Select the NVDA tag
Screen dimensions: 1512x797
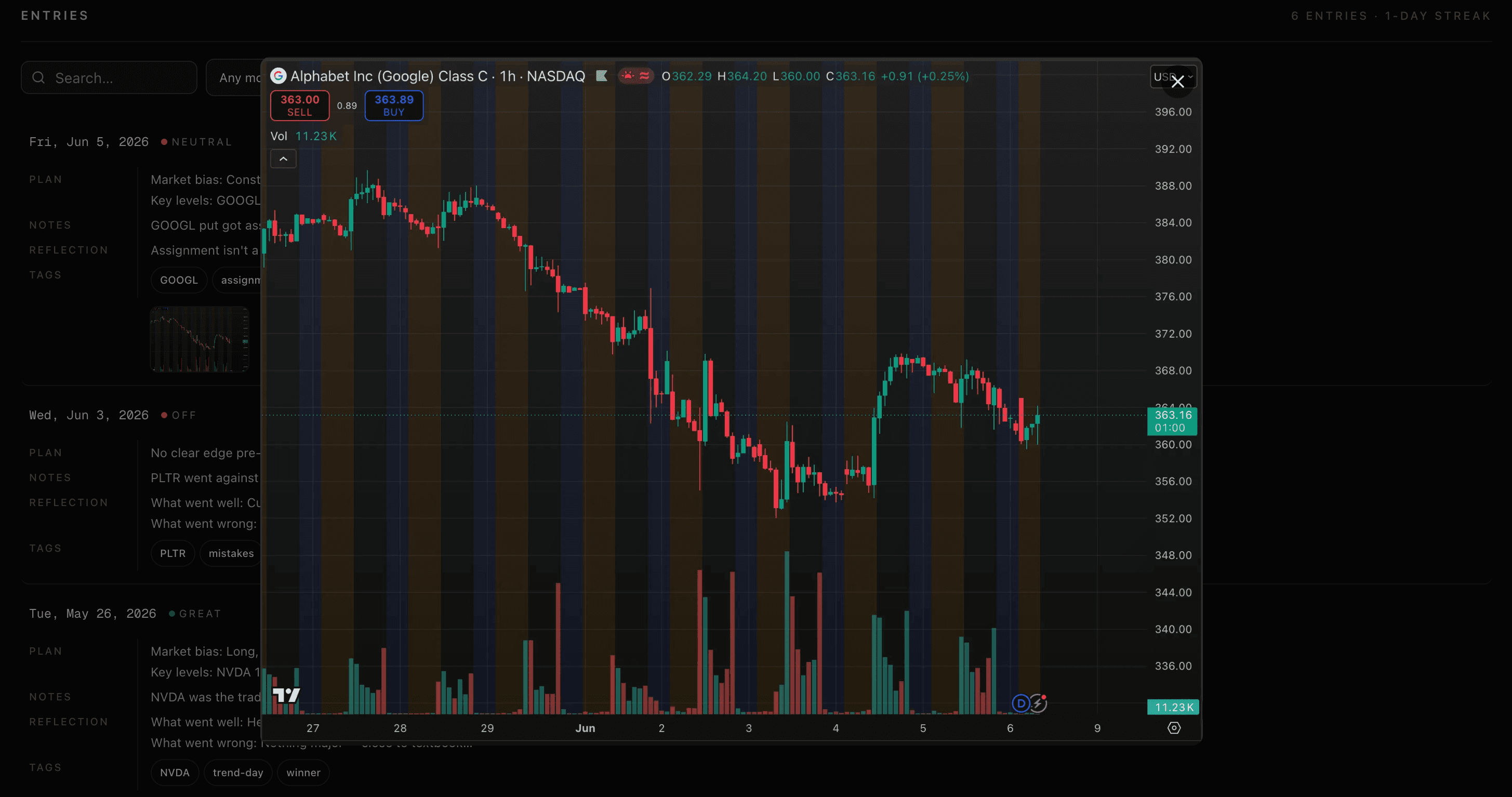175,773
